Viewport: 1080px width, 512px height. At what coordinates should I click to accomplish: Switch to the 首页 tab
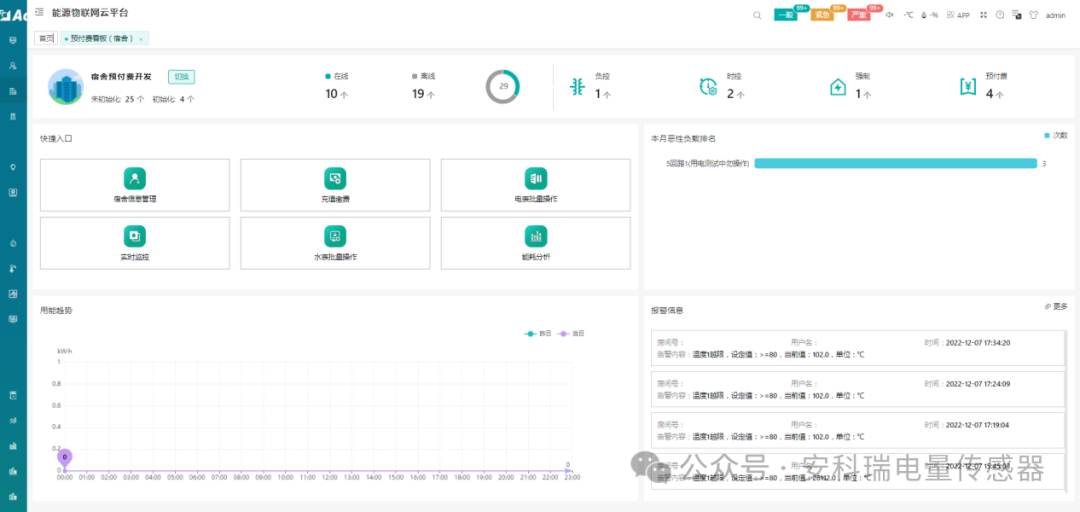[45, 38]
